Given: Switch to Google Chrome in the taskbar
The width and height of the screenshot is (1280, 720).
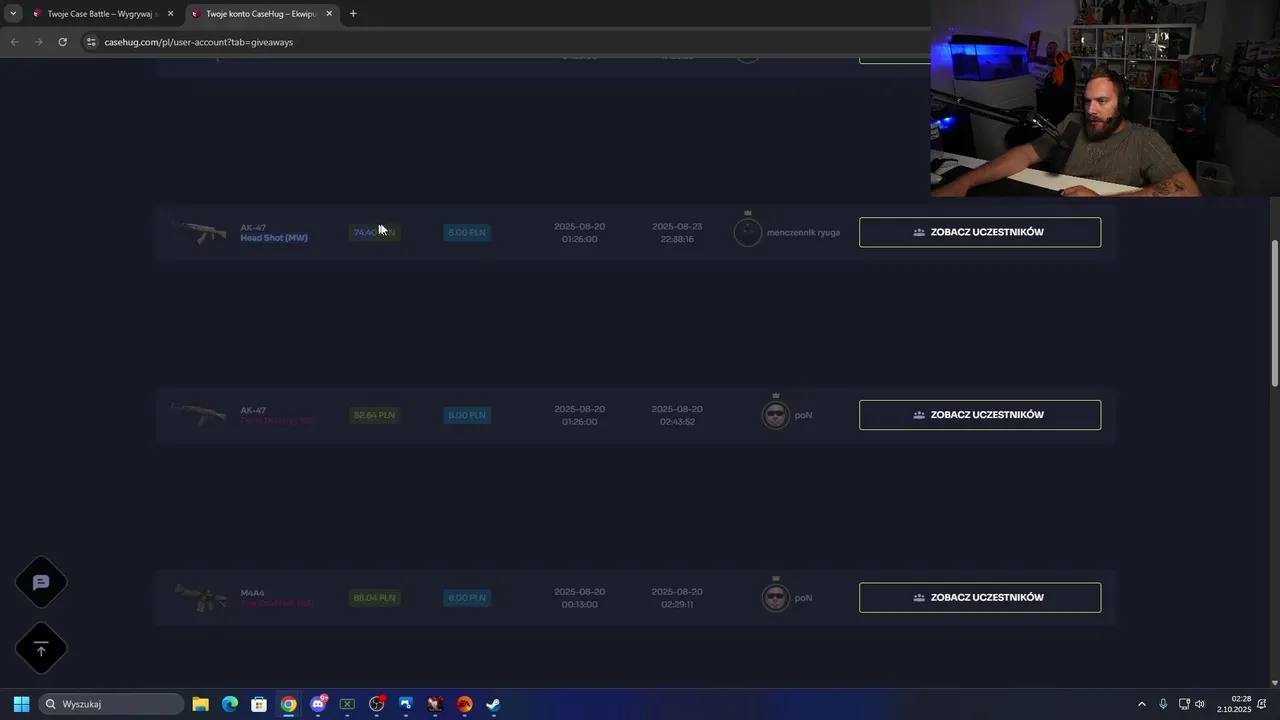Looking at the screenshot, I should click(288, 704).
